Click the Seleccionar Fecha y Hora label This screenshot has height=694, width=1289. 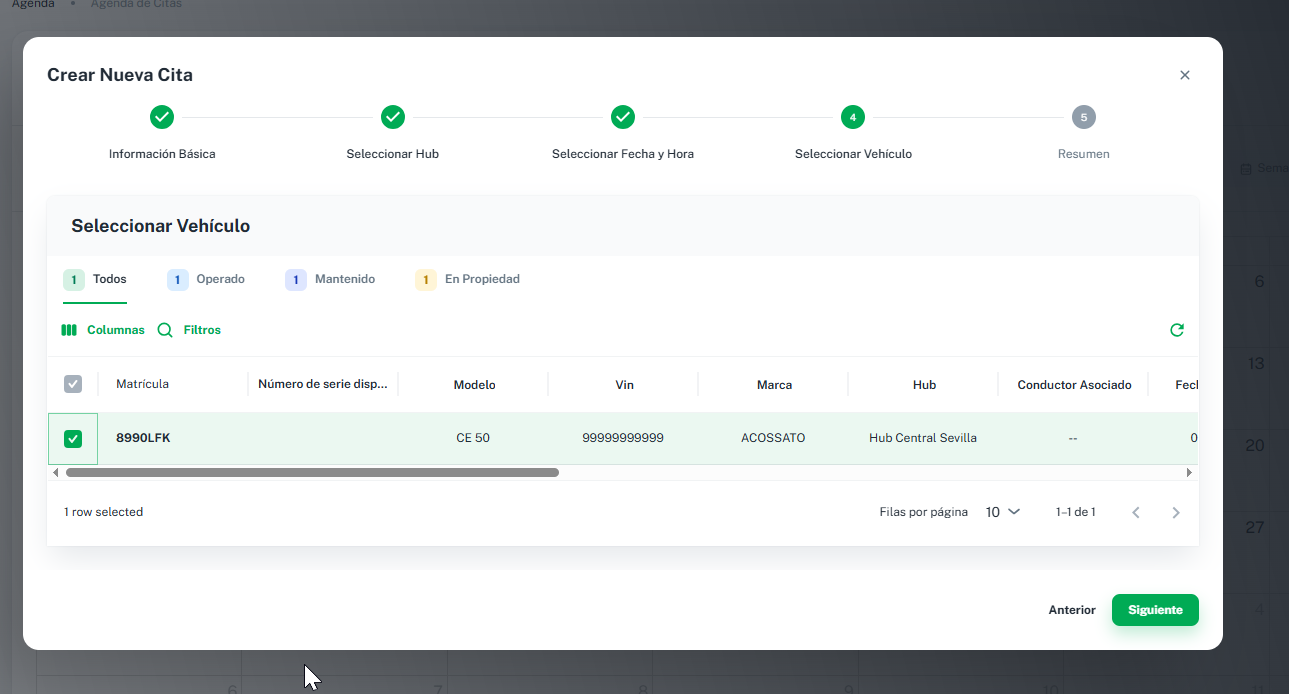[623, 154]
